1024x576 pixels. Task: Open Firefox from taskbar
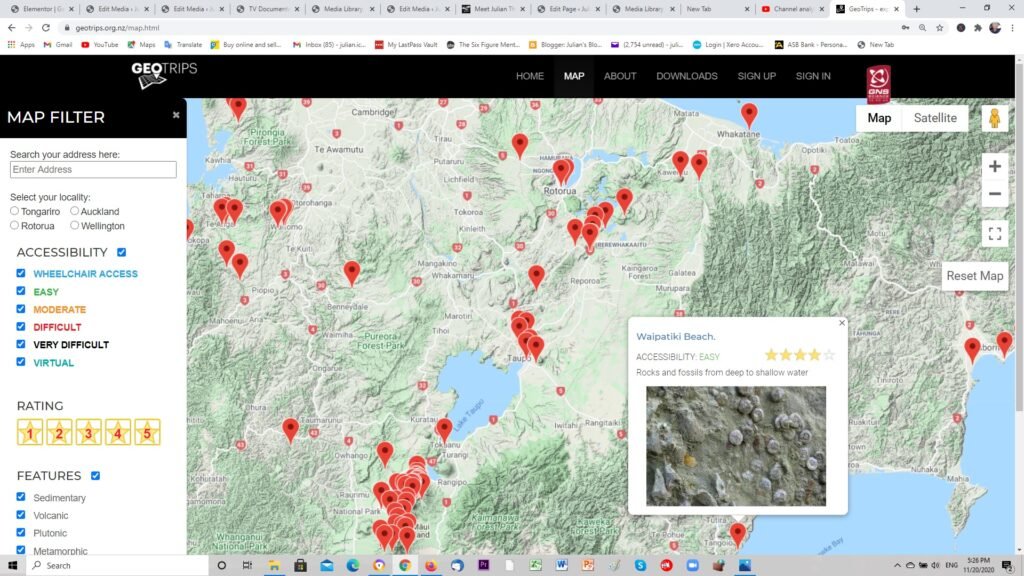[431, 566]
